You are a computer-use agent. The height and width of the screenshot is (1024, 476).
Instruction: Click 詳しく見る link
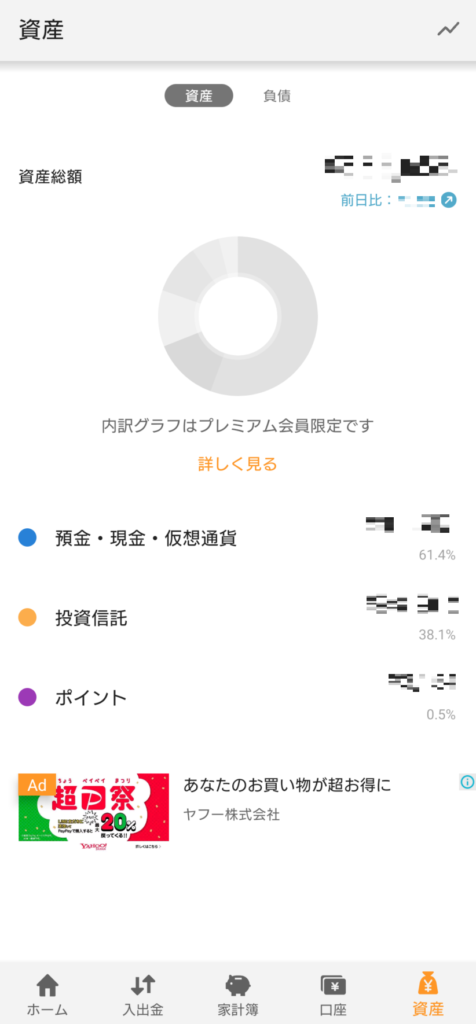pos(238,464)
